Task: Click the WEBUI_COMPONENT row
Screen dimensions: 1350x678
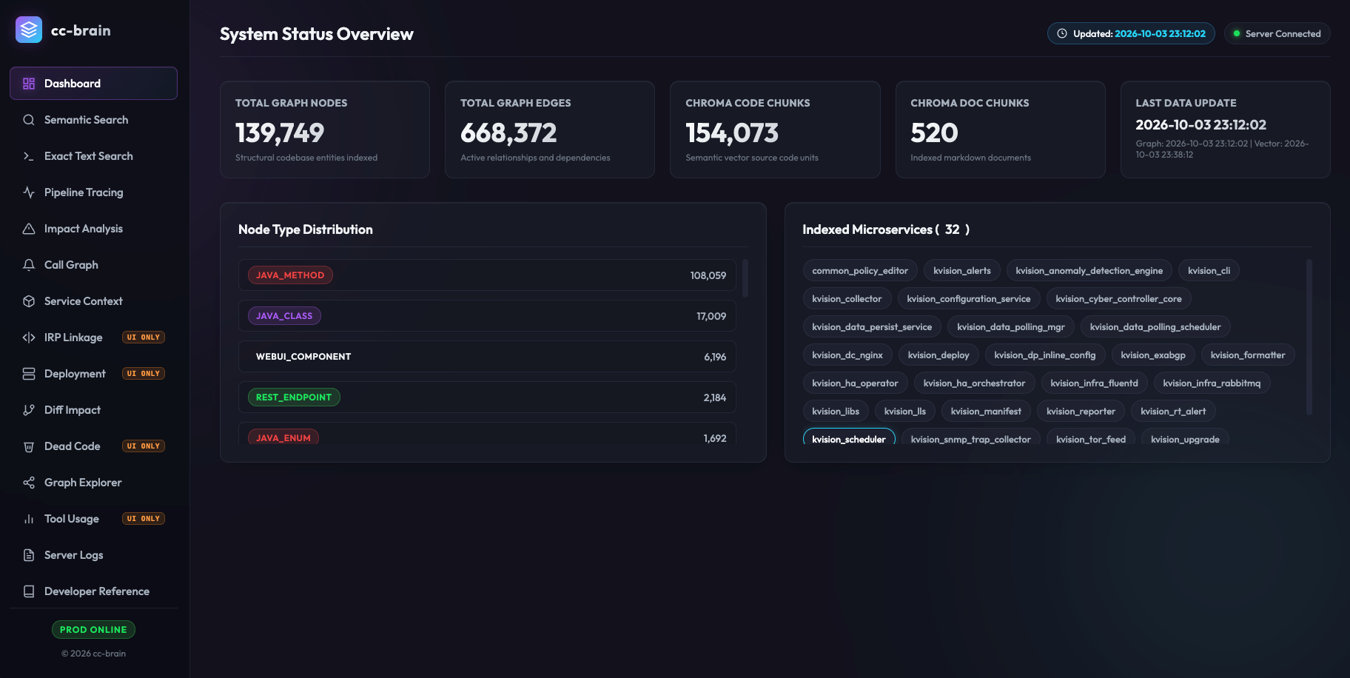Action: [487, 357]
